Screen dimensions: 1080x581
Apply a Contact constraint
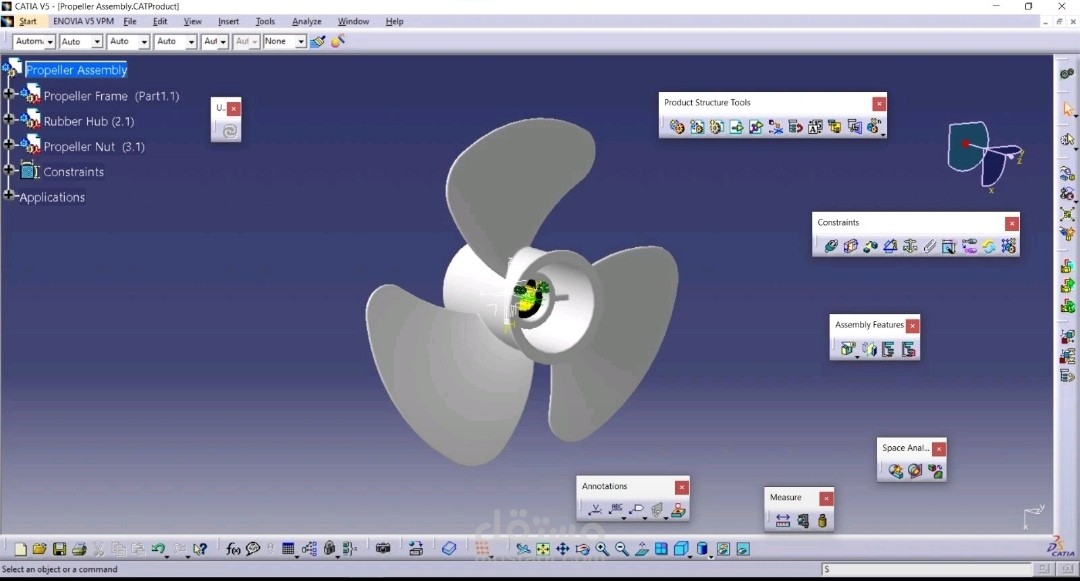[x=850, y=246]
